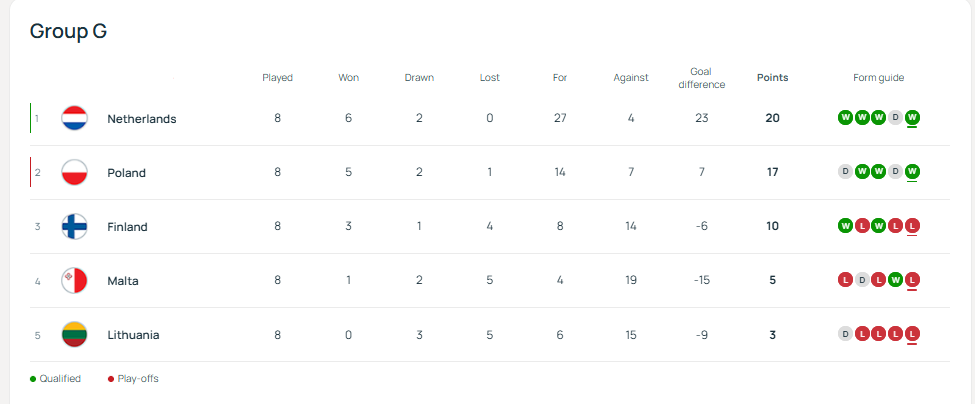
Task: Click the Netherlands flag icon
Action: (75, 119)
